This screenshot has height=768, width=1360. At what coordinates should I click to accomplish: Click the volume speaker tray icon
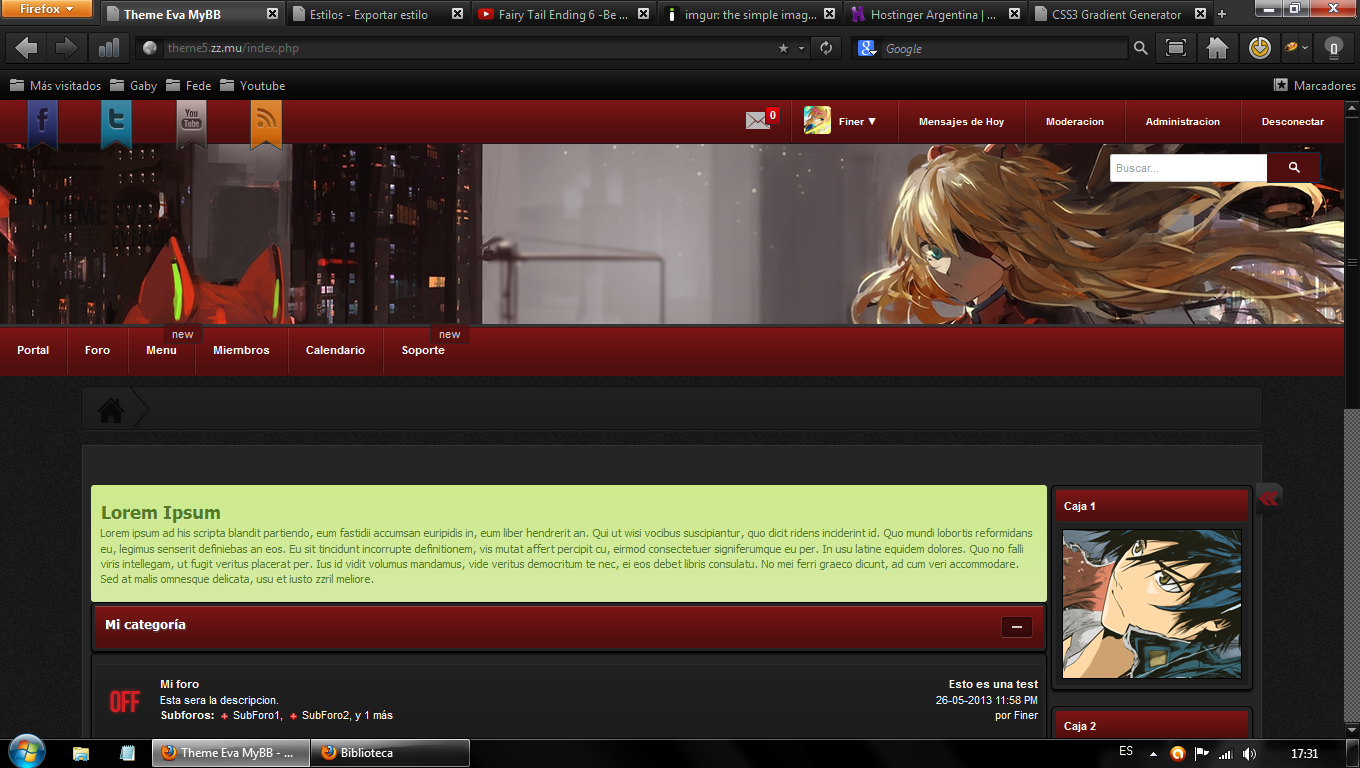tap(1249, 754)
